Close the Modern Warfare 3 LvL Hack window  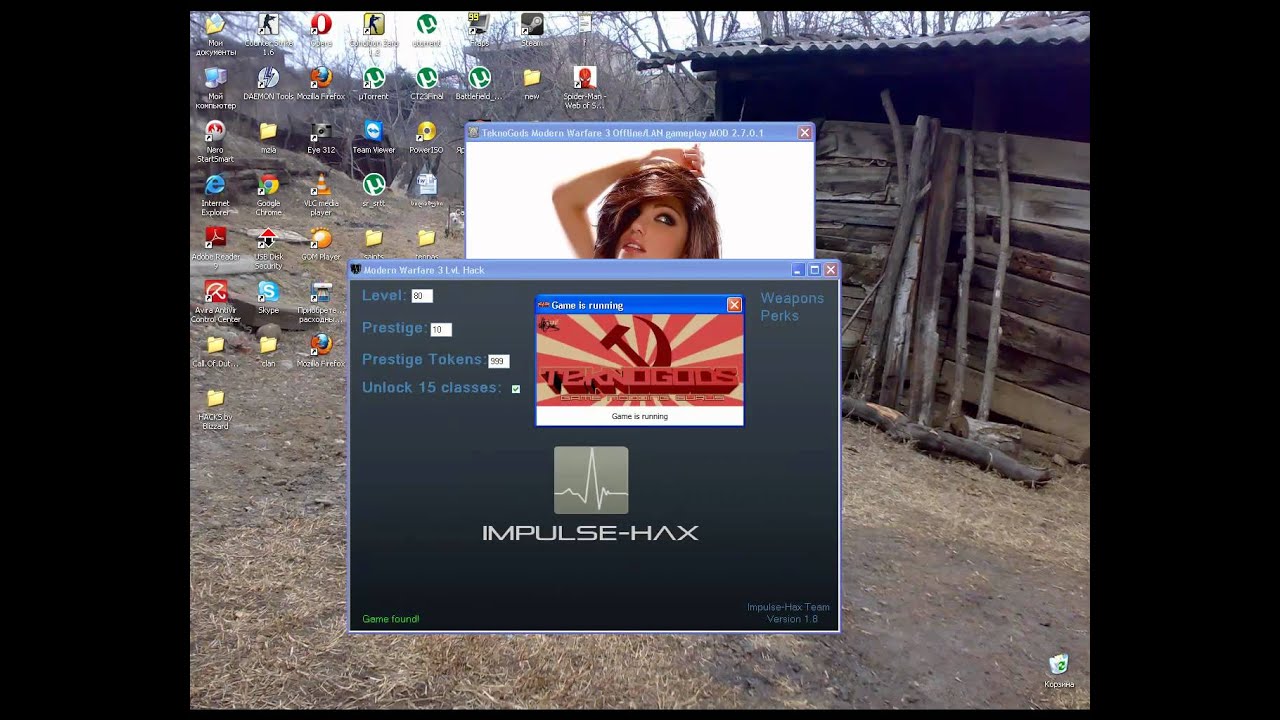[x=830, y=270]
